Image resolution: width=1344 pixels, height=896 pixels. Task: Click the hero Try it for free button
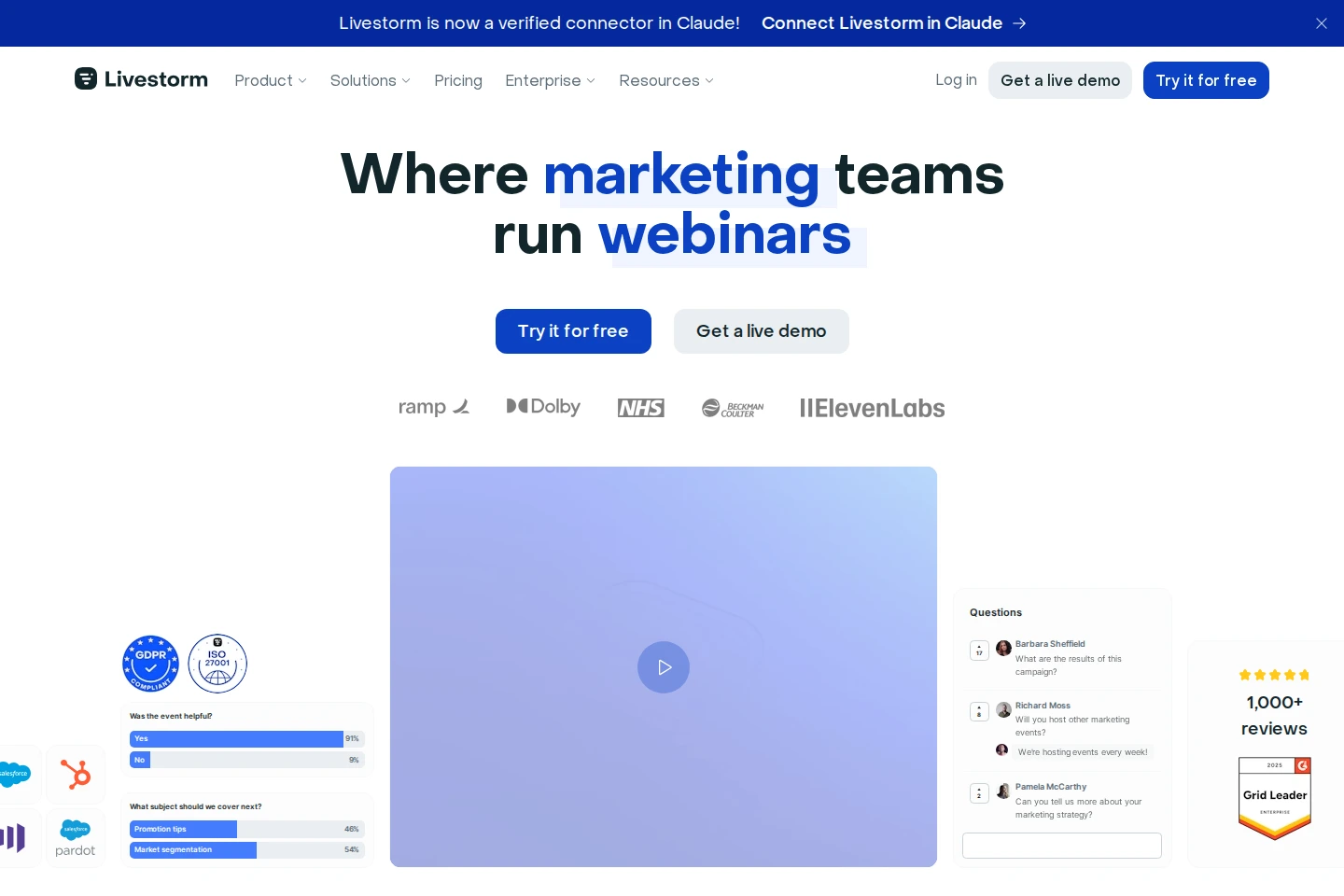(573, 331)
